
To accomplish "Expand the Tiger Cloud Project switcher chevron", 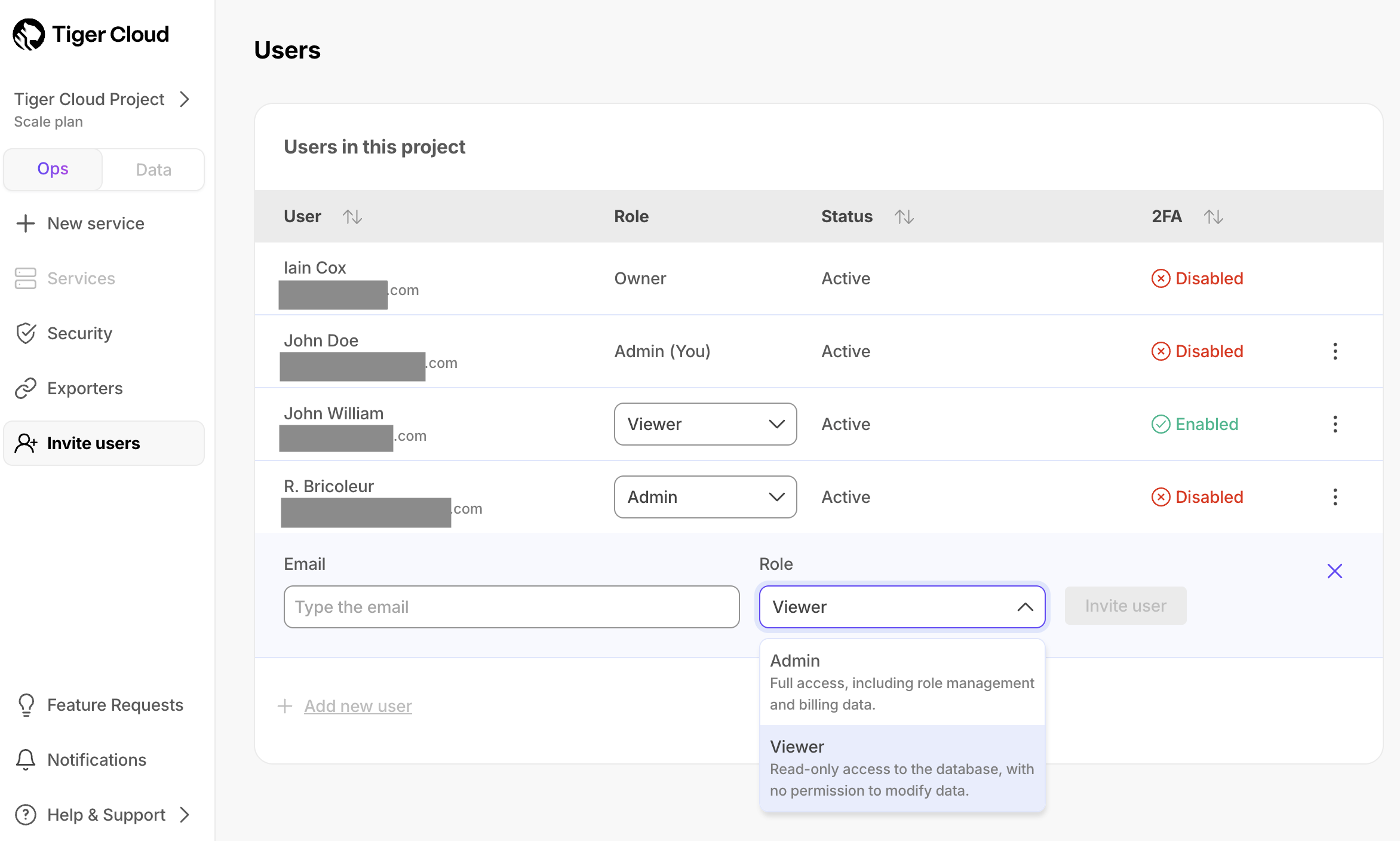I will tap(185, 99).
